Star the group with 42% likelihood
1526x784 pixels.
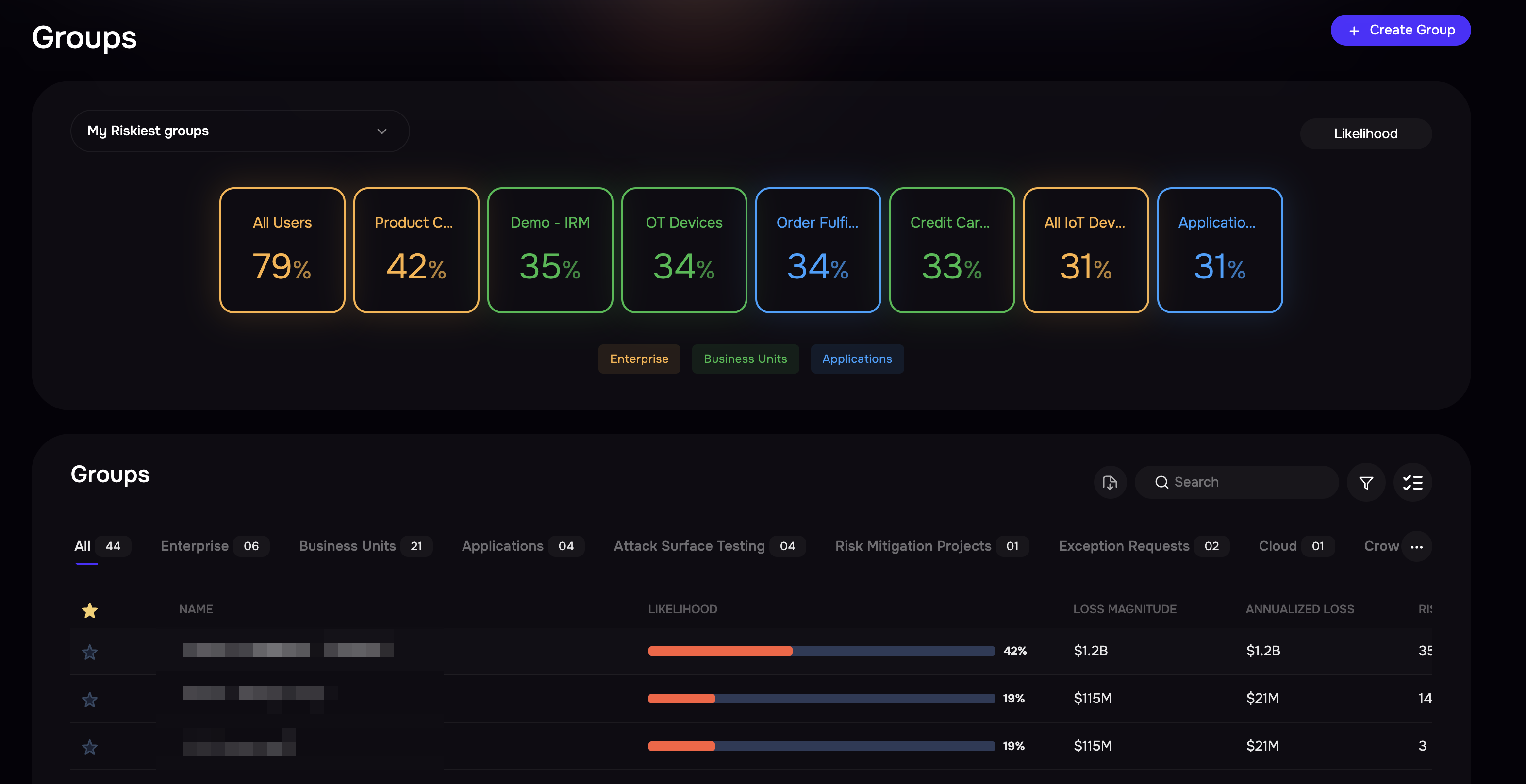point(89,652)
